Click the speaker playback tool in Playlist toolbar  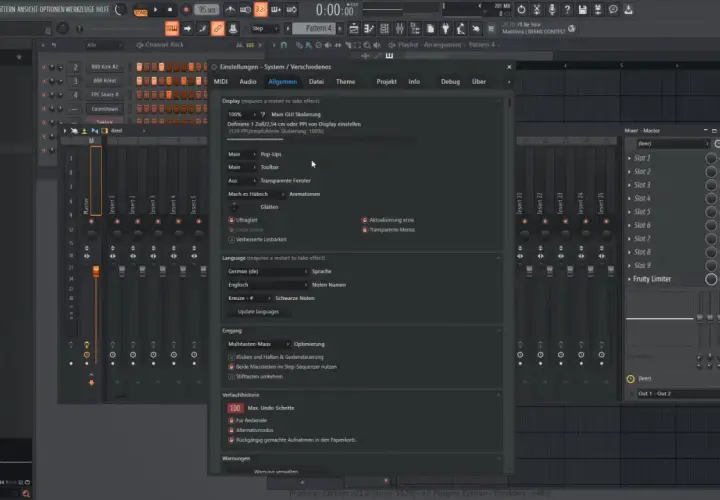click(377, 45)
